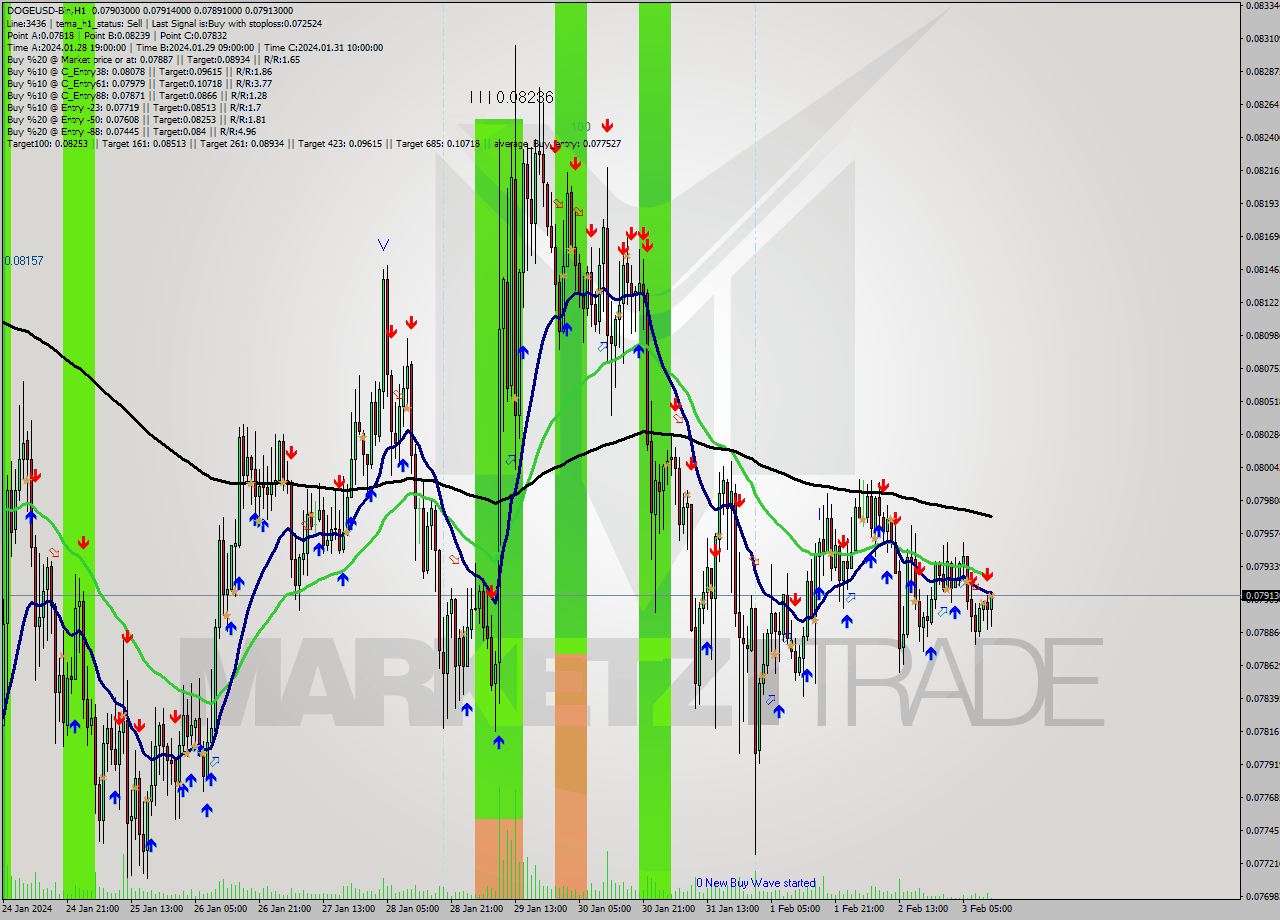Click the '30 Jan 21:00' time label
The width and height of the screenshot is (1280, 920).
tap(669, 909)
